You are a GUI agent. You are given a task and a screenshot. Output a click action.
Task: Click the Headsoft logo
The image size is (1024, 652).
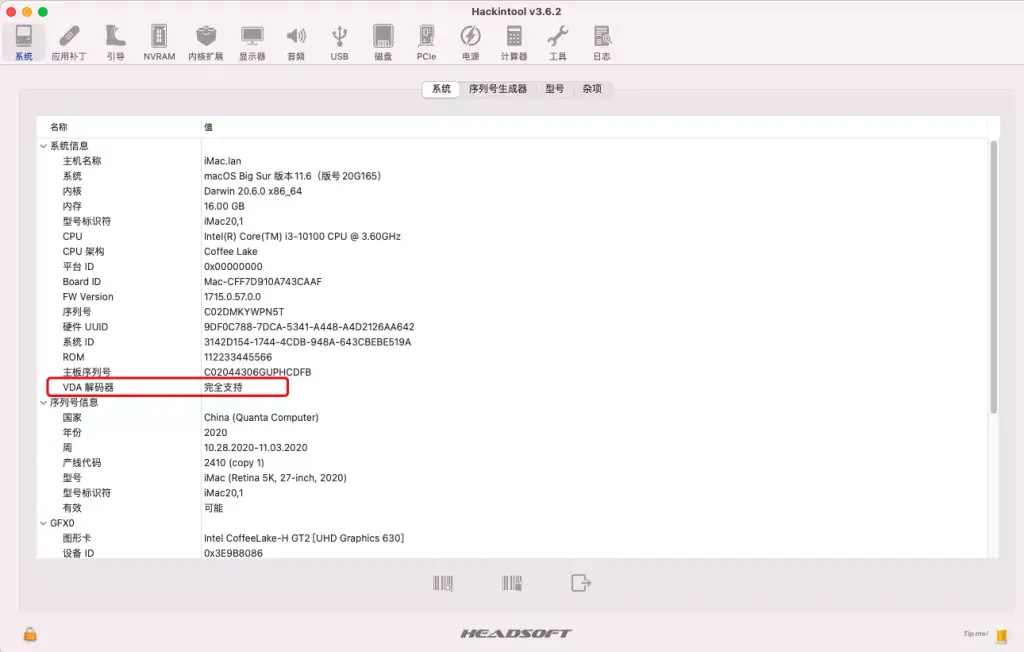516,633
